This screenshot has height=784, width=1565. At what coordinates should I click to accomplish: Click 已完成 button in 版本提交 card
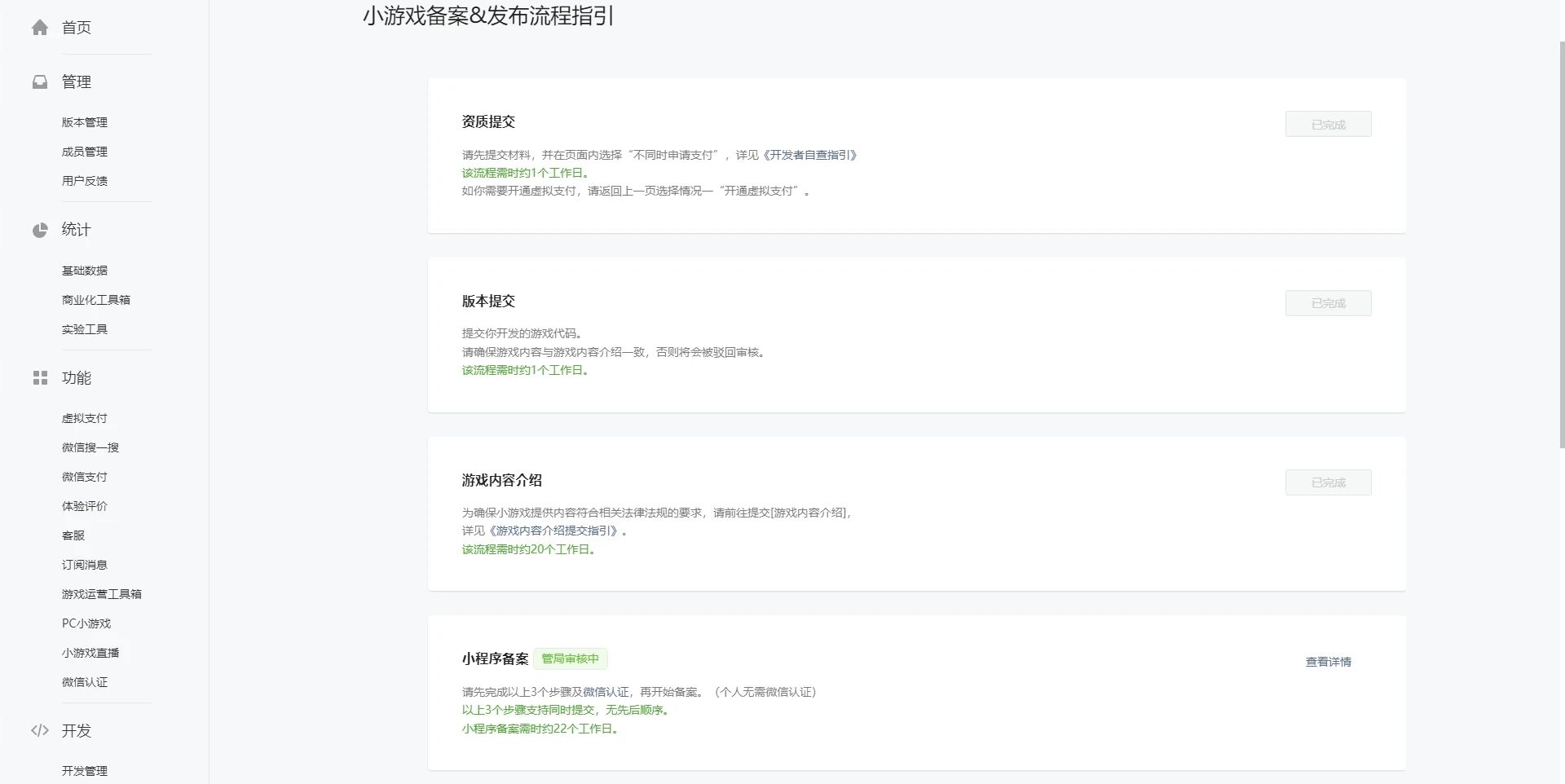1329,303
